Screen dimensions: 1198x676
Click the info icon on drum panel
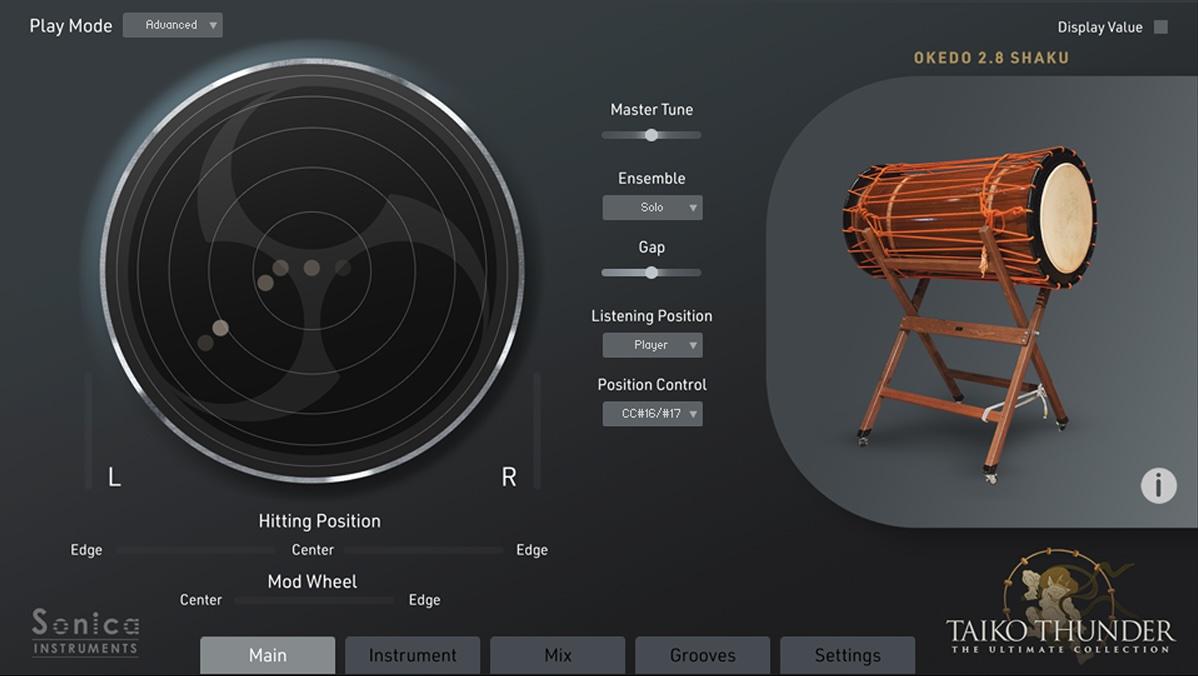pyautogui.click(x=1158, y=485)
